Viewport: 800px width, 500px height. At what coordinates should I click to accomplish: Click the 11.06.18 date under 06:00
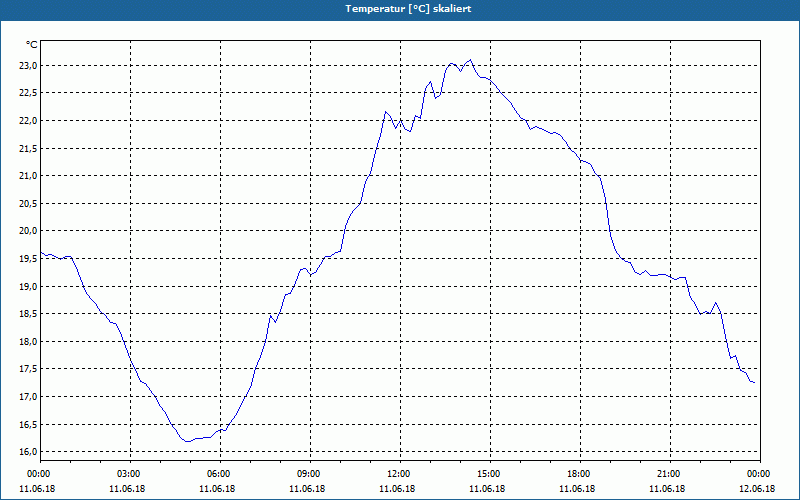[217, 489]
